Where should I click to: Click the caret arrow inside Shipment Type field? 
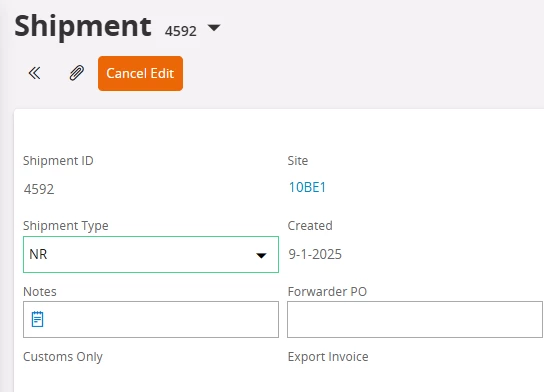pos(261,256)
